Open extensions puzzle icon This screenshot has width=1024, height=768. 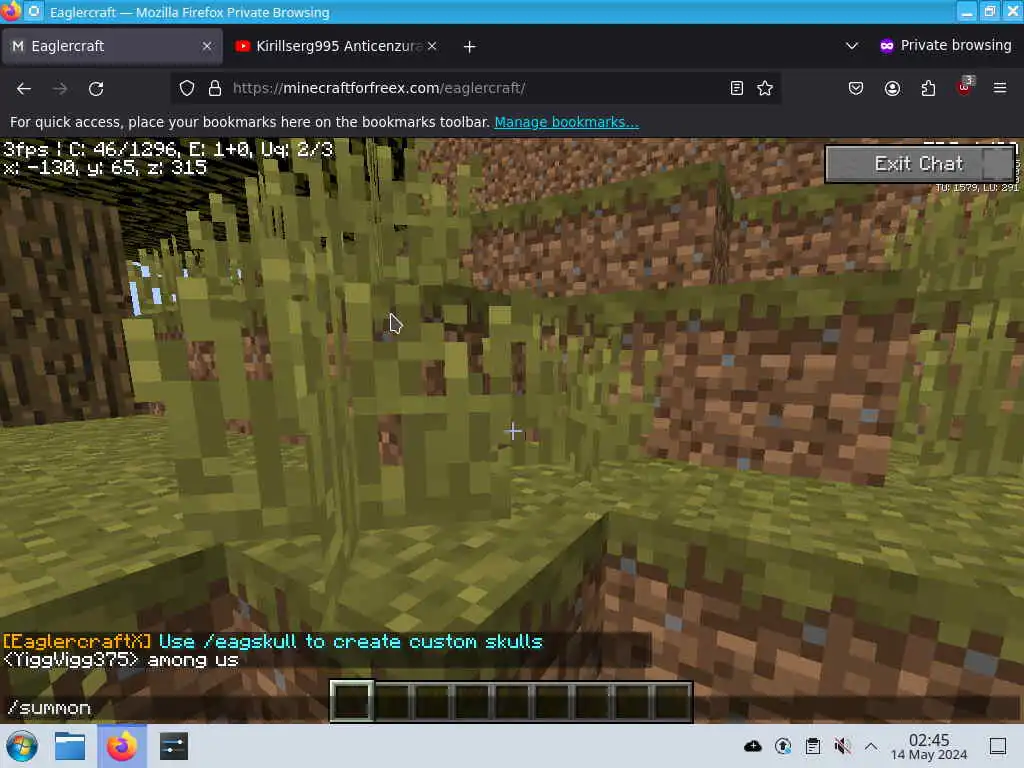(x=928, y=88)
